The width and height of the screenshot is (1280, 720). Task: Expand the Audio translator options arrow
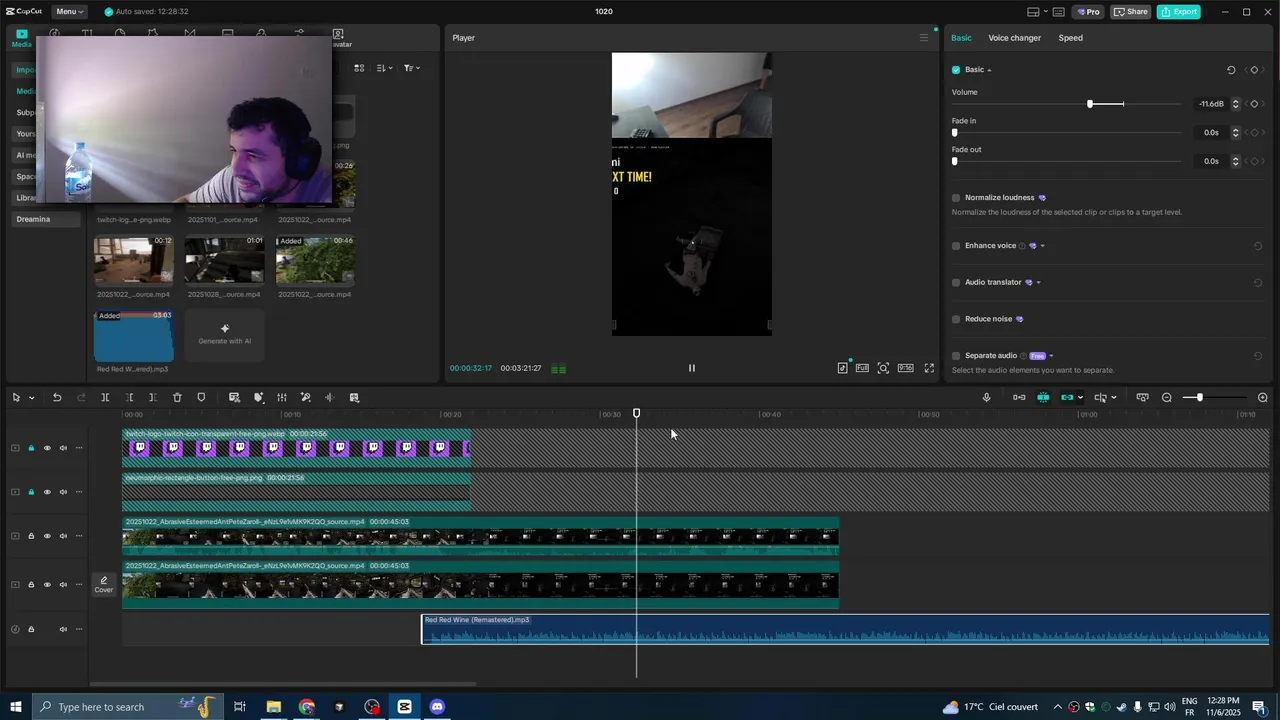coord(1038,283)
